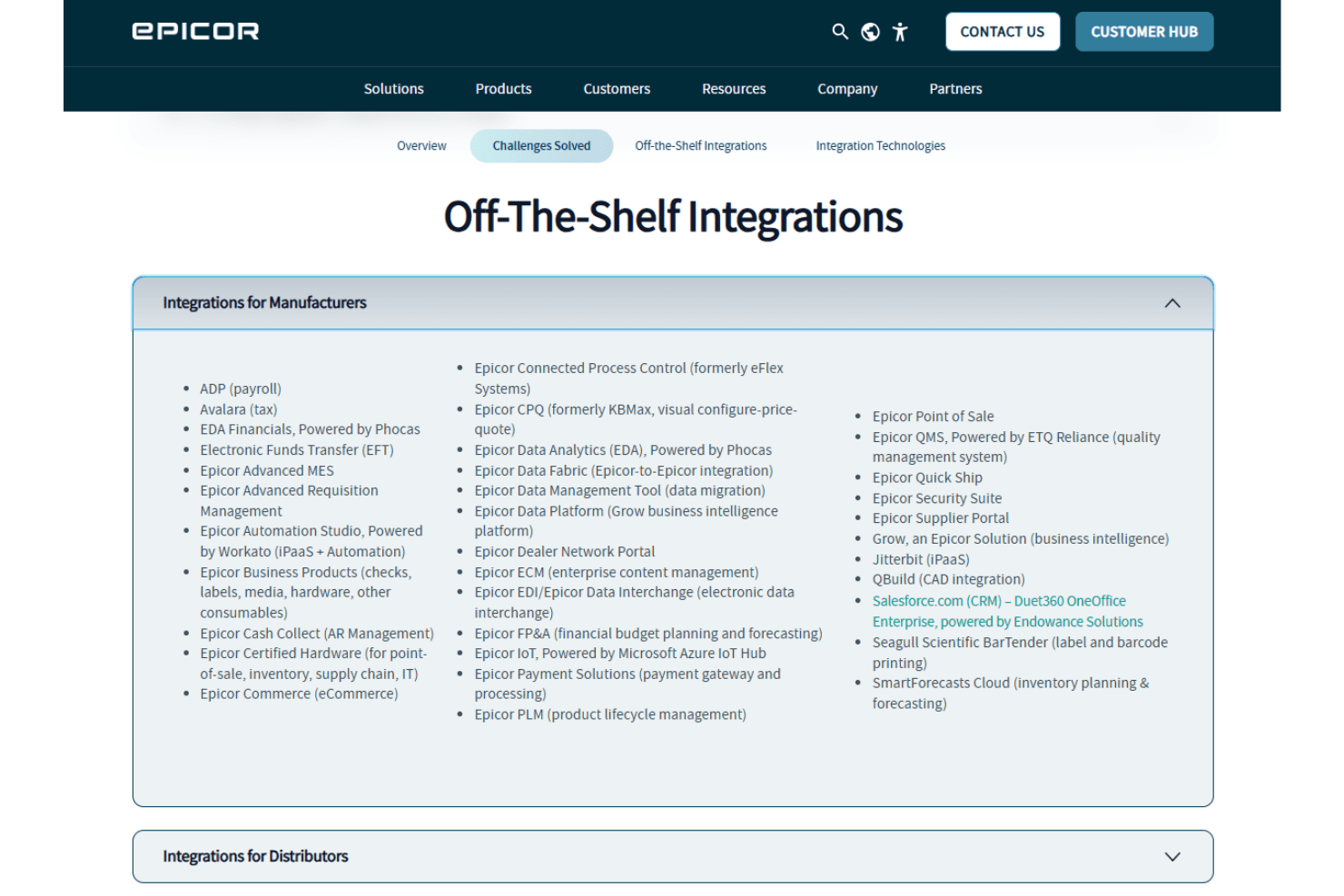Open the Solutions menu
Screen dimensions: 1344x896
(394, 89)
